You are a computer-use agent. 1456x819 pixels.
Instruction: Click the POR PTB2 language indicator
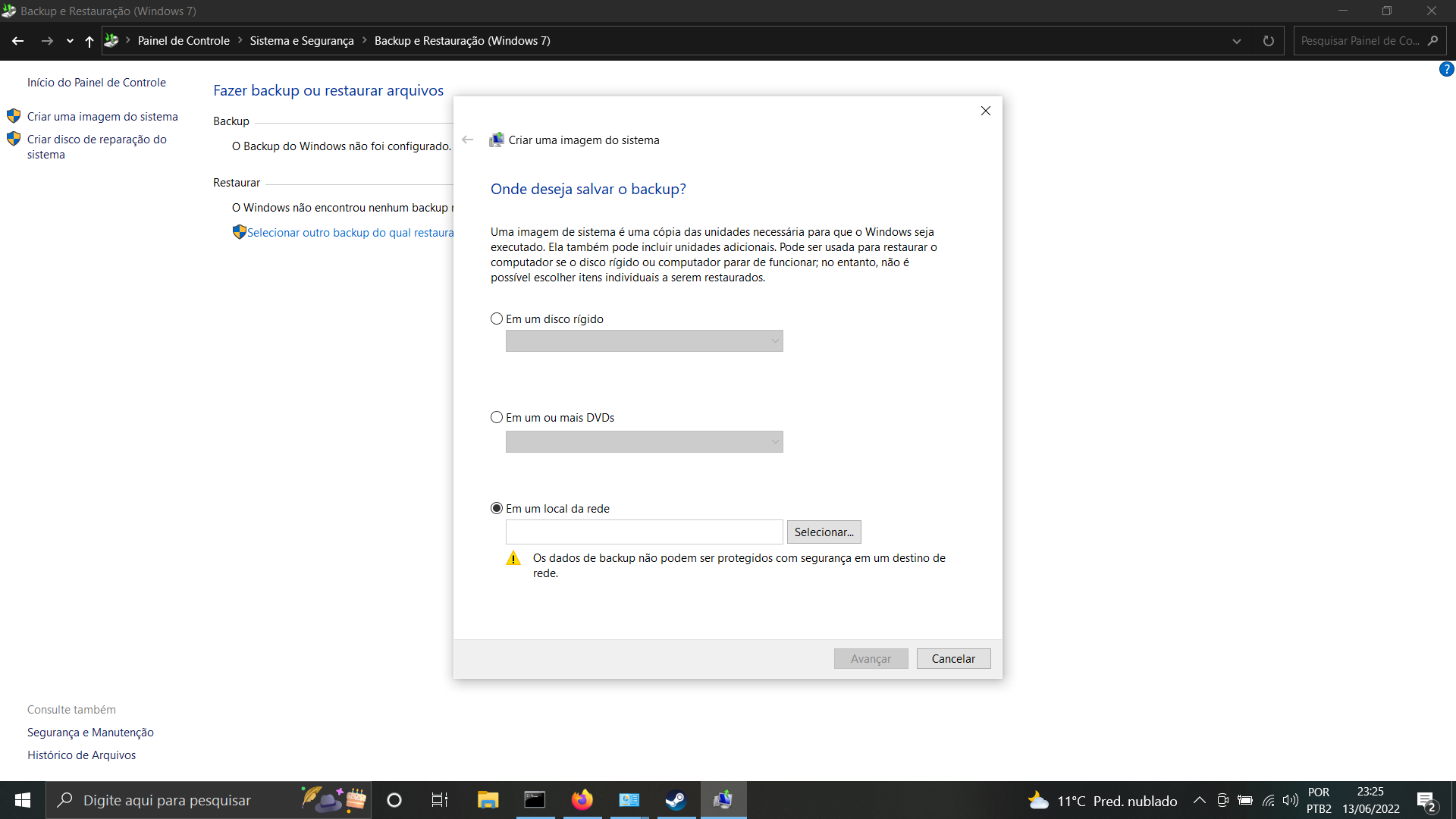(x=1319, y=801)
